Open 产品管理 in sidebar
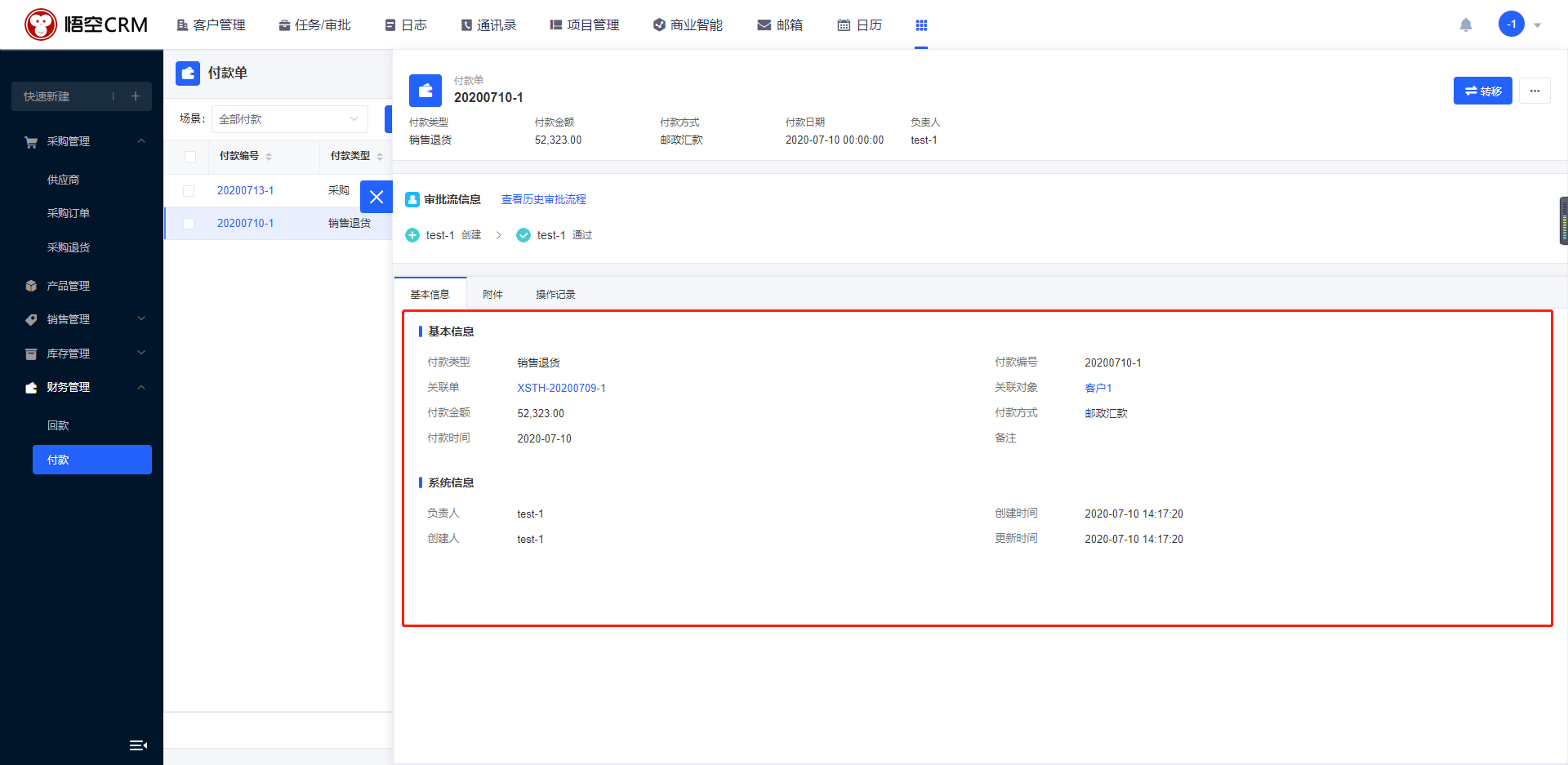The width and height of the screenshot is (1568, 765). [x=69, y=286]
